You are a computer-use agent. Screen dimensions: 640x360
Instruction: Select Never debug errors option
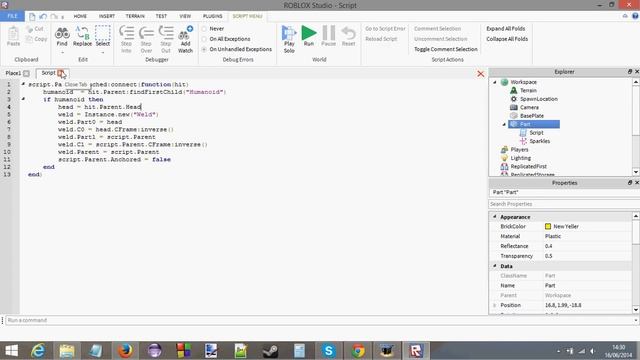[204, 29]
